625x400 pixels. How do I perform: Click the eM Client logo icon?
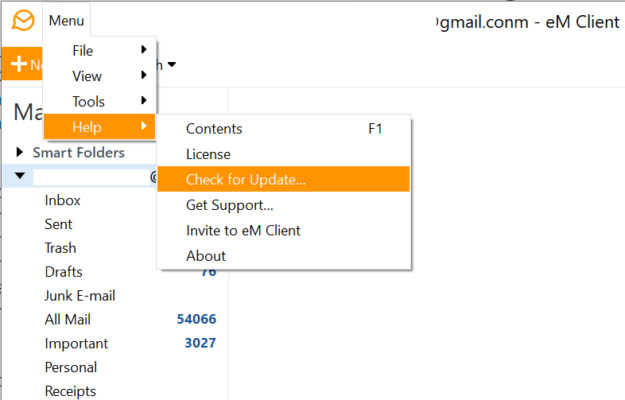point(20,20)
